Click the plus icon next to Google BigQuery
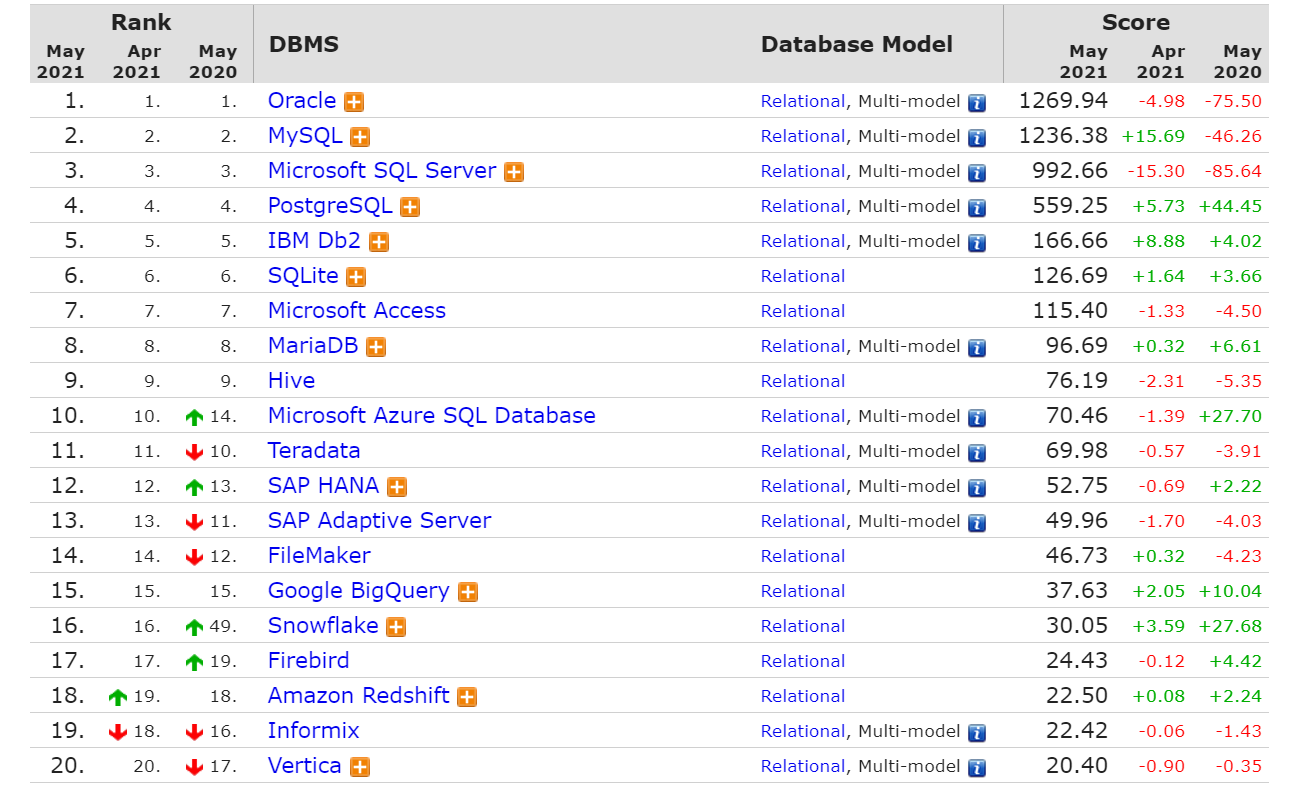Image resolution: width=1307 pixels, height=789 pixels. coord(467,592)
